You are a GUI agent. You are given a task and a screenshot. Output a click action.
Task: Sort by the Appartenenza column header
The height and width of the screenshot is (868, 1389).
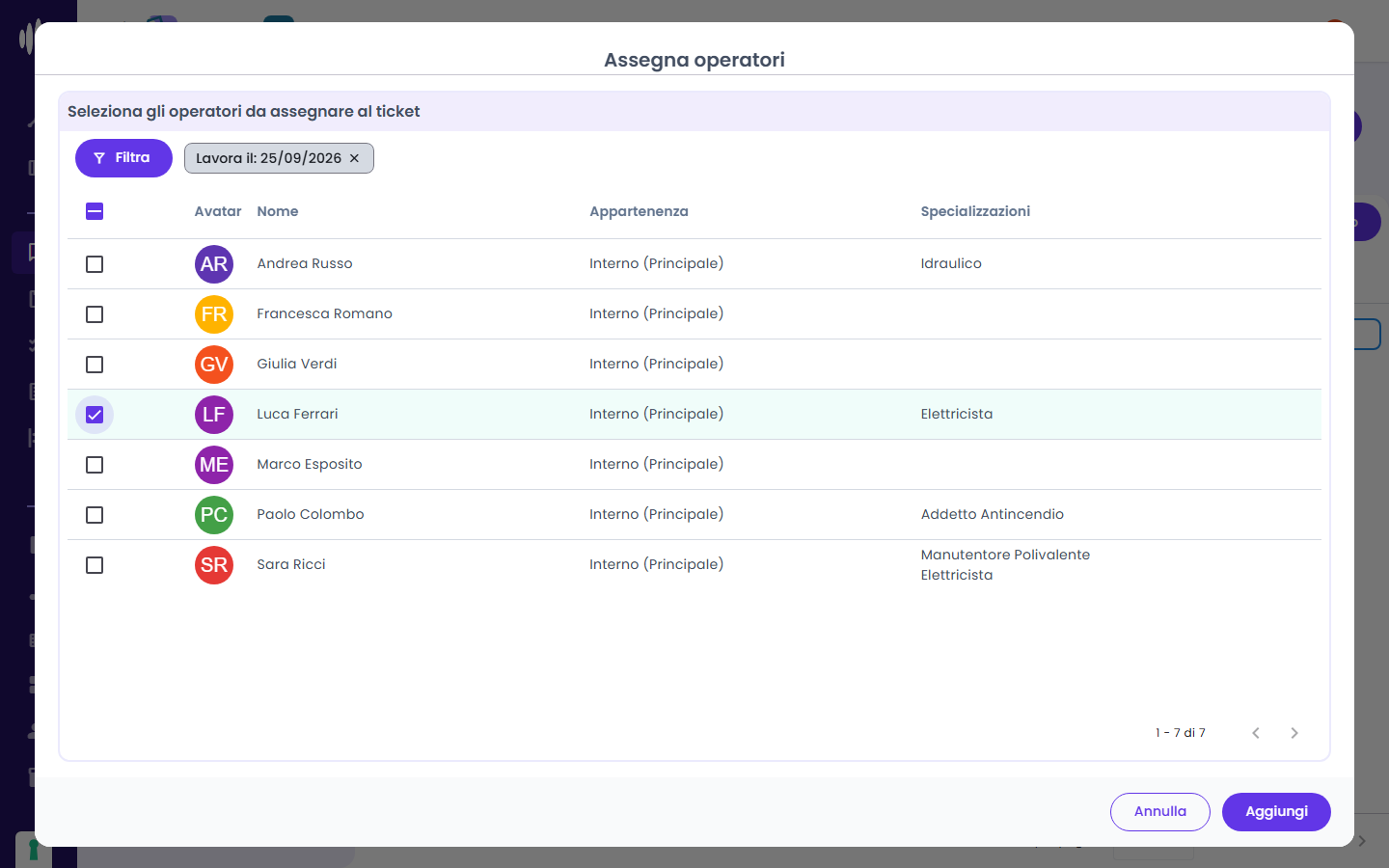639,211
